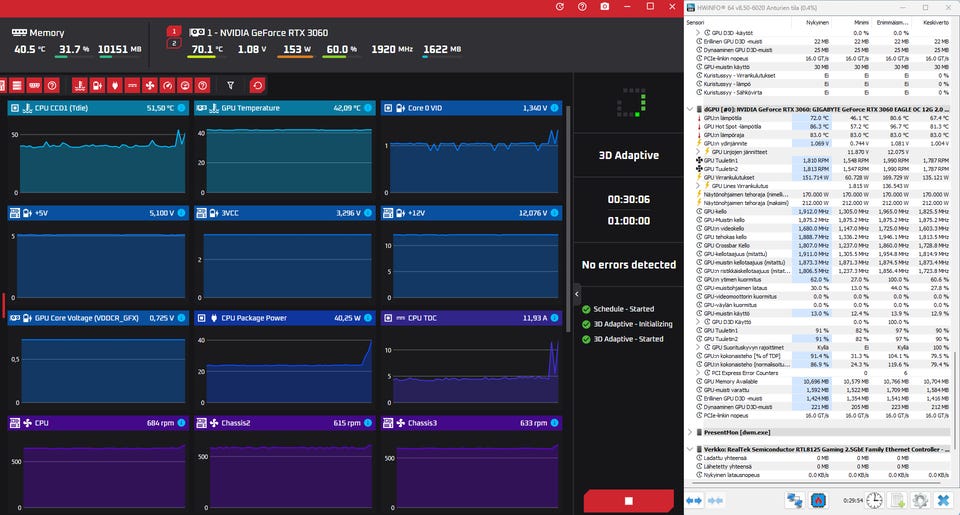This screenshot has height=515, width=960.
Task: Toggle the graph icon left of Chassis3 header
Action: tap(388, 423)
